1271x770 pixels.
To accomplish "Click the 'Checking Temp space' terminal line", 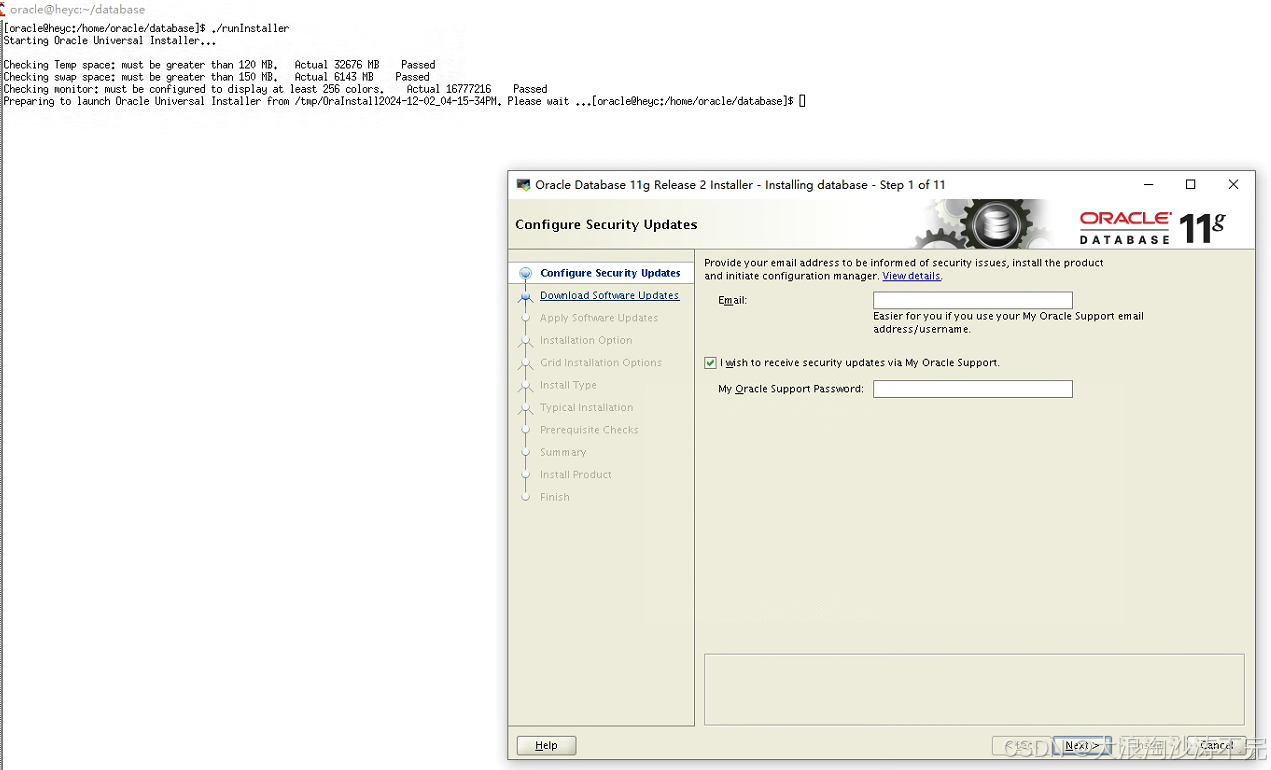I will (219, 65).
